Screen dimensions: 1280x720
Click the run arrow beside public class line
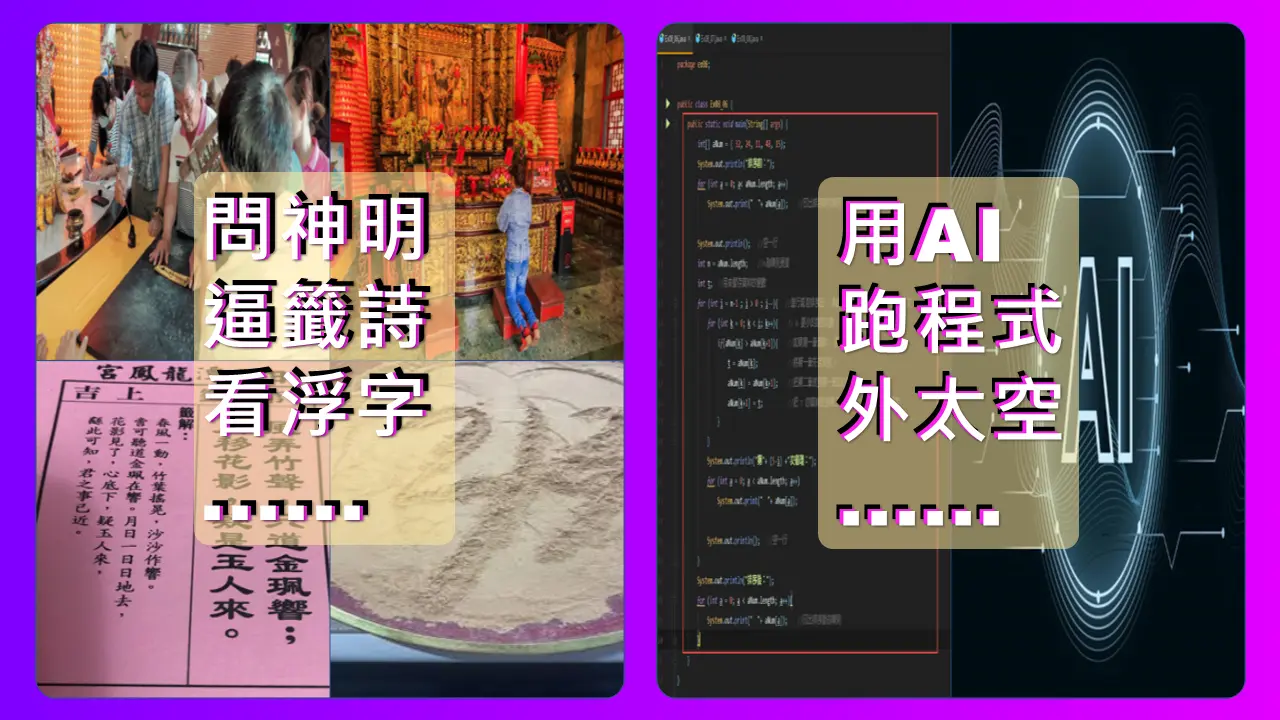(668, 104)
